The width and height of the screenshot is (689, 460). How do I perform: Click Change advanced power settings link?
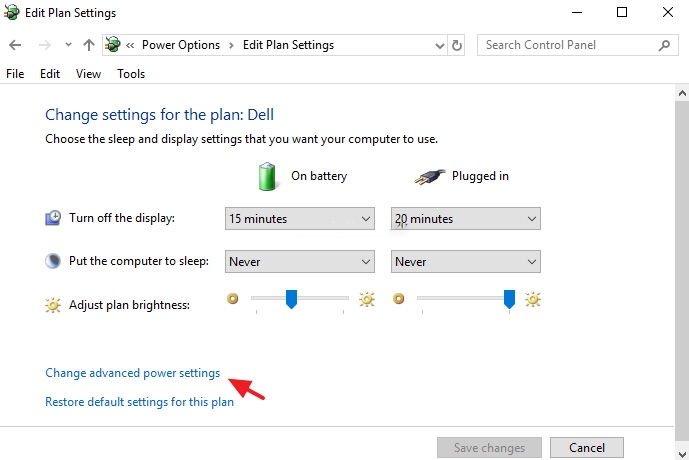tap(132, 373)
